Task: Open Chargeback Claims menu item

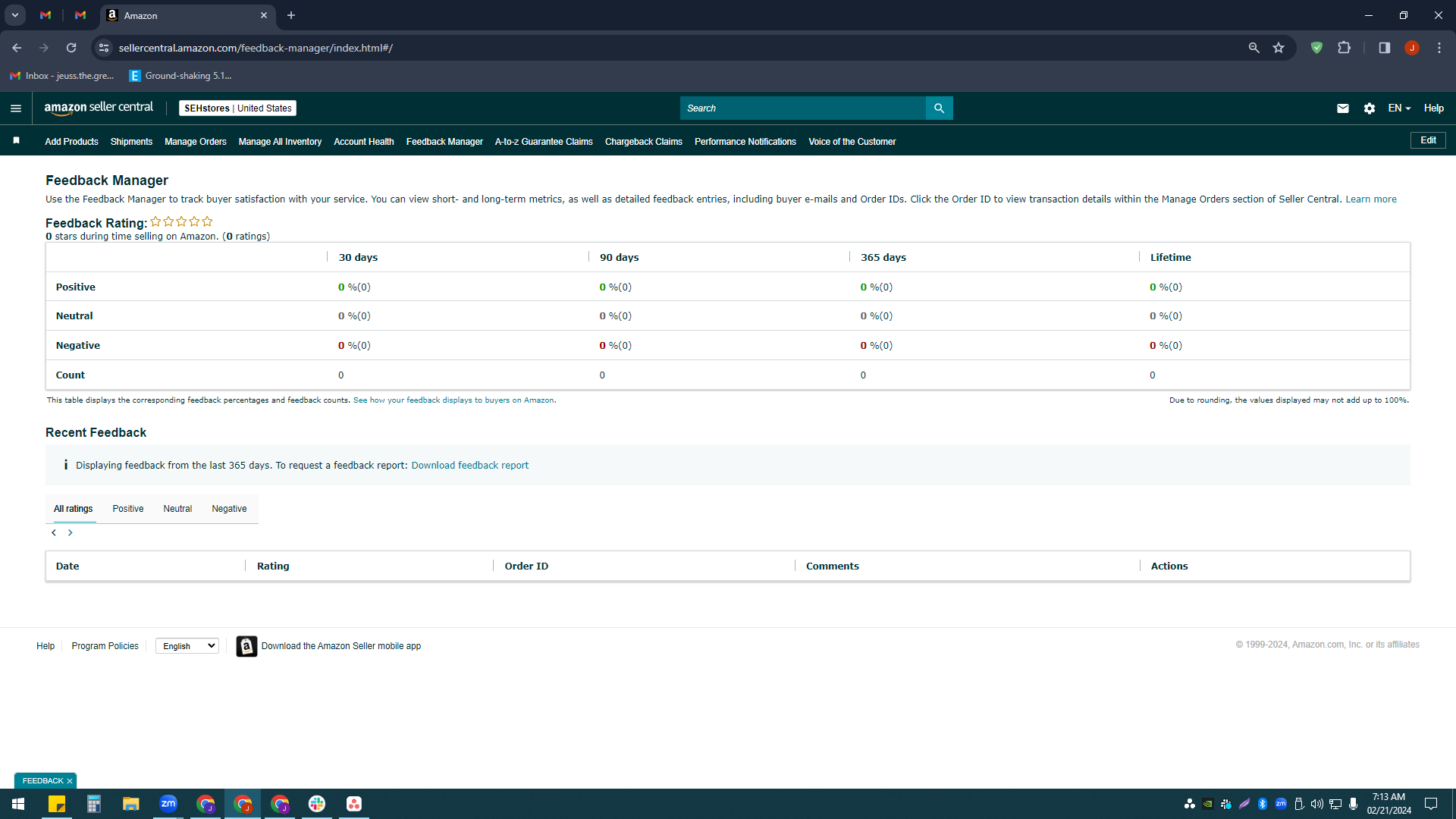Action: 644,142
